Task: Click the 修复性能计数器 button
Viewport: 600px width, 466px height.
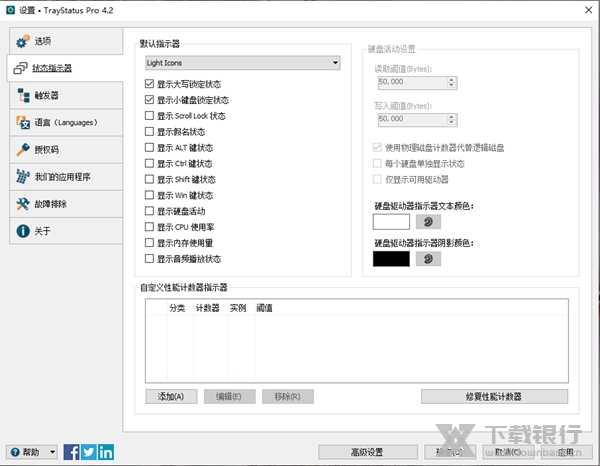Action: 494,397
